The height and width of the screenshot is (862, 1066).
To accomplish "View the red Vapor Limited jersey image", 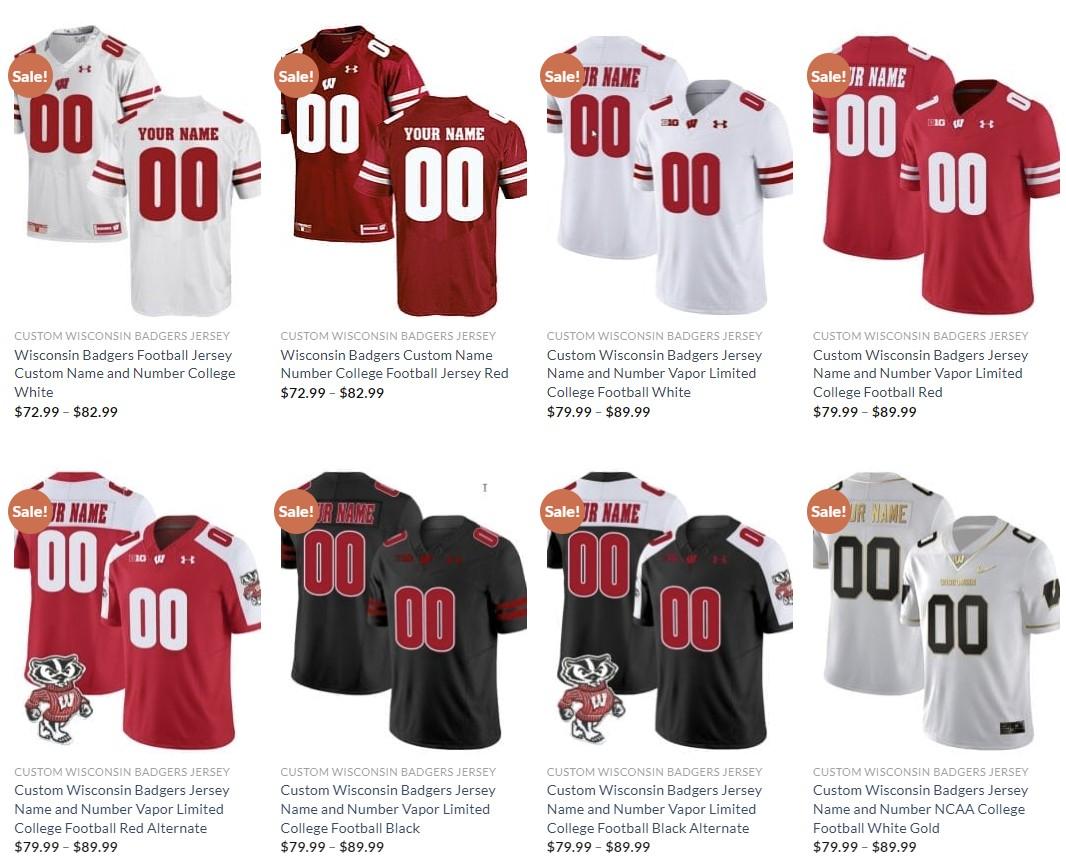I will (936, 173).
